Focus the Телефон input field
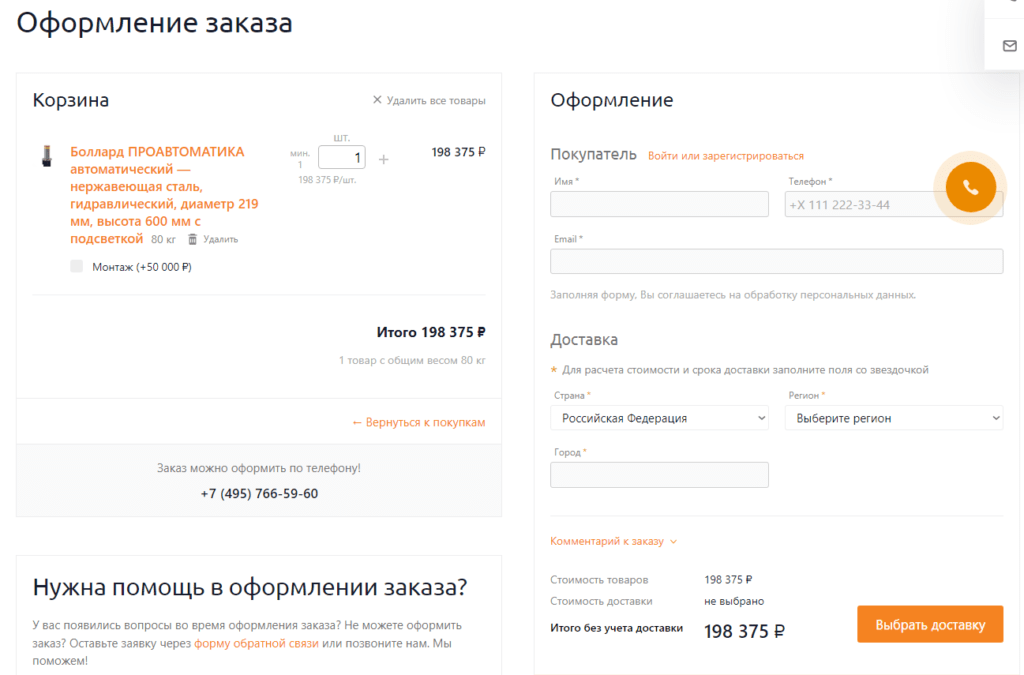 (893, 204)
